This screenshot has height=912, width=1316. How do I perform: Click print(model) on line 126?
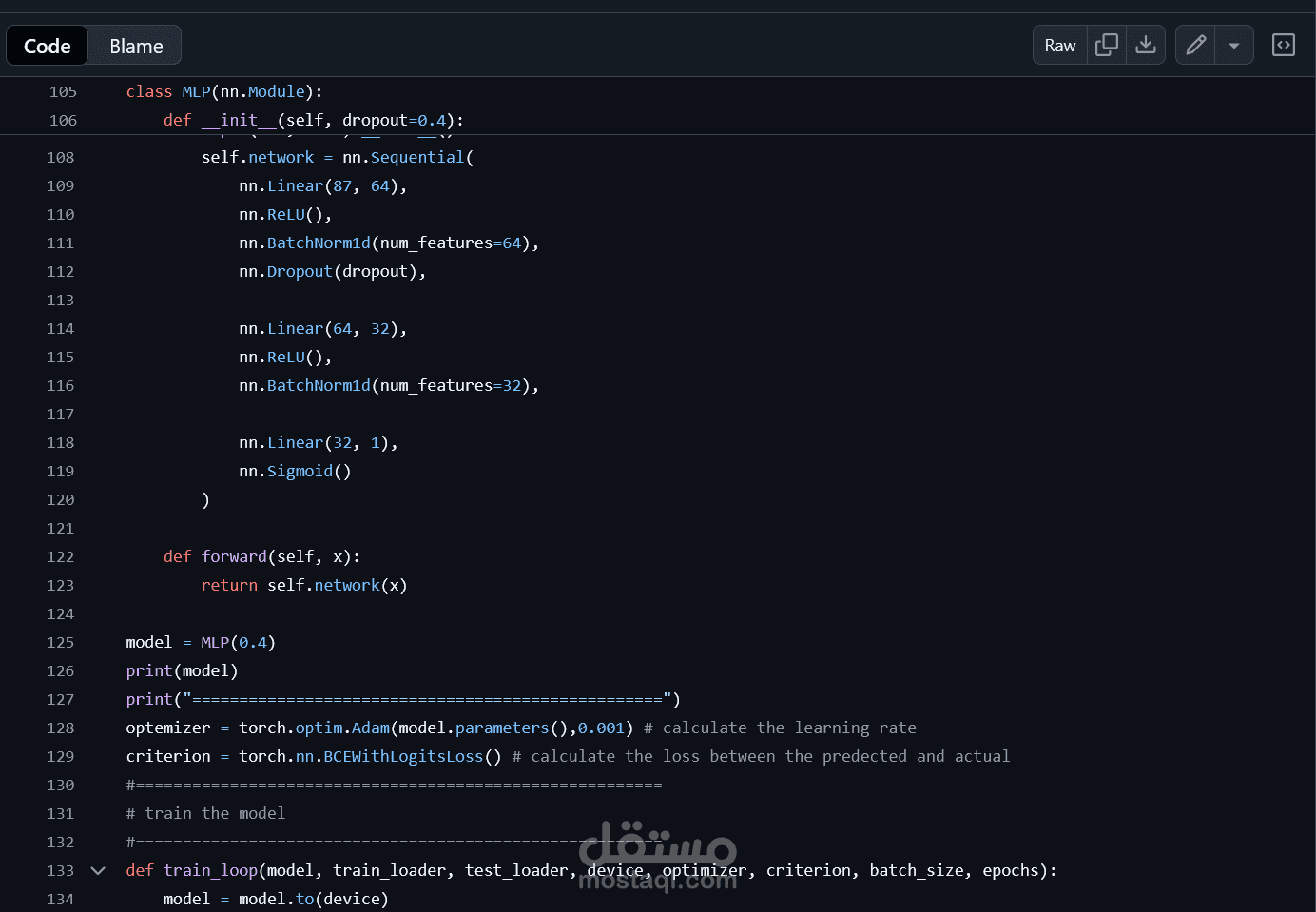pos(182,670)
